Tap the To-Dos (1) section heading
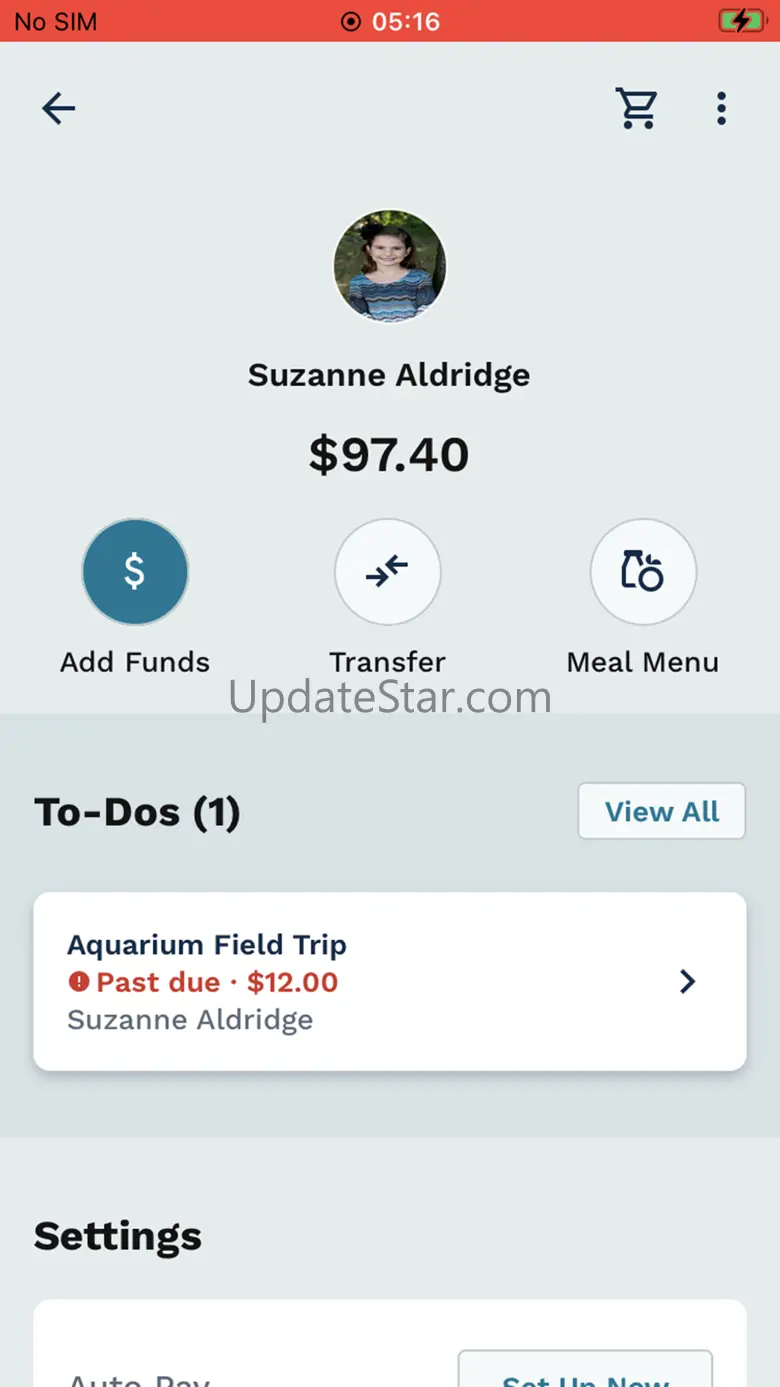The height and width of the screenshot is (1387, 780). coord(137,812)
